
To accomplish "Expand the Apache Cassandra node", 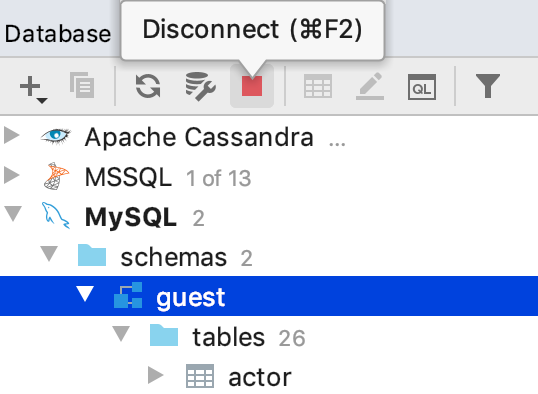I will pyautogui.click(x=12, y=135).
